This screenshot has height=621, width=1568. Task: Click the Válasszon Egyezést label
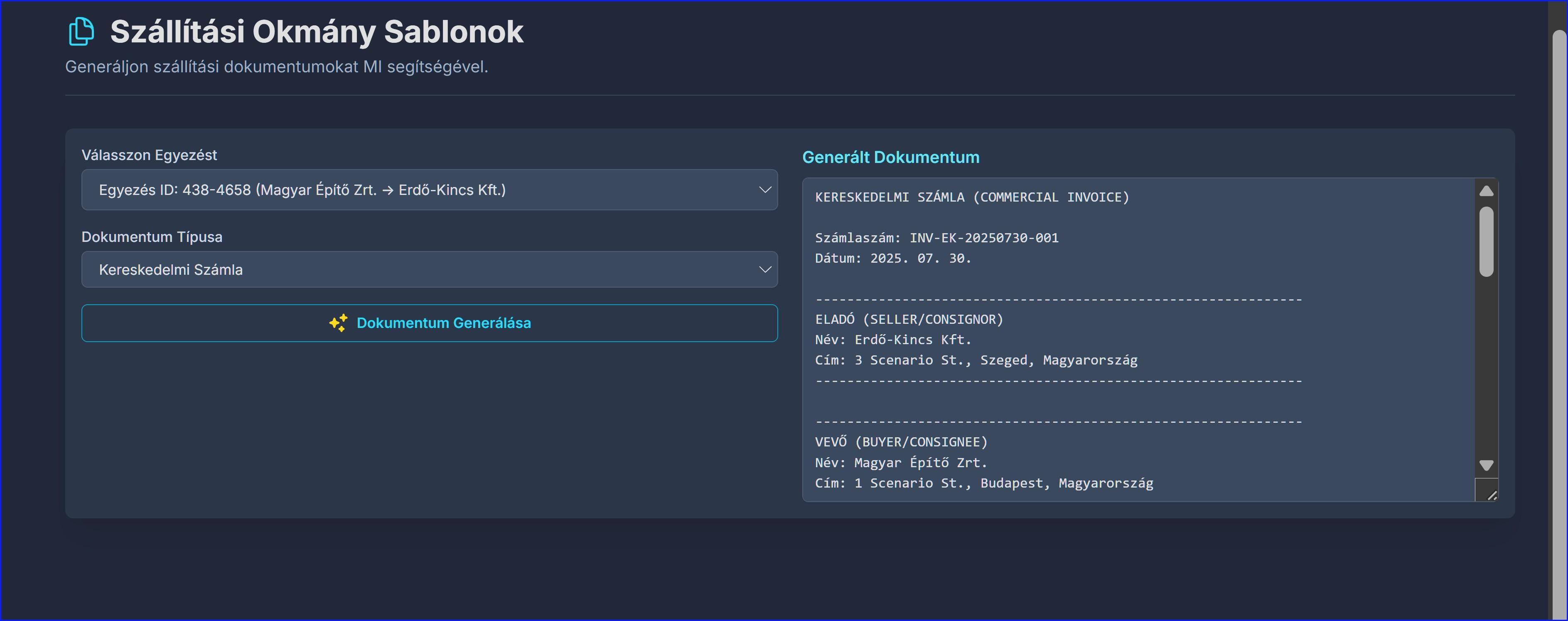(149, 155)
